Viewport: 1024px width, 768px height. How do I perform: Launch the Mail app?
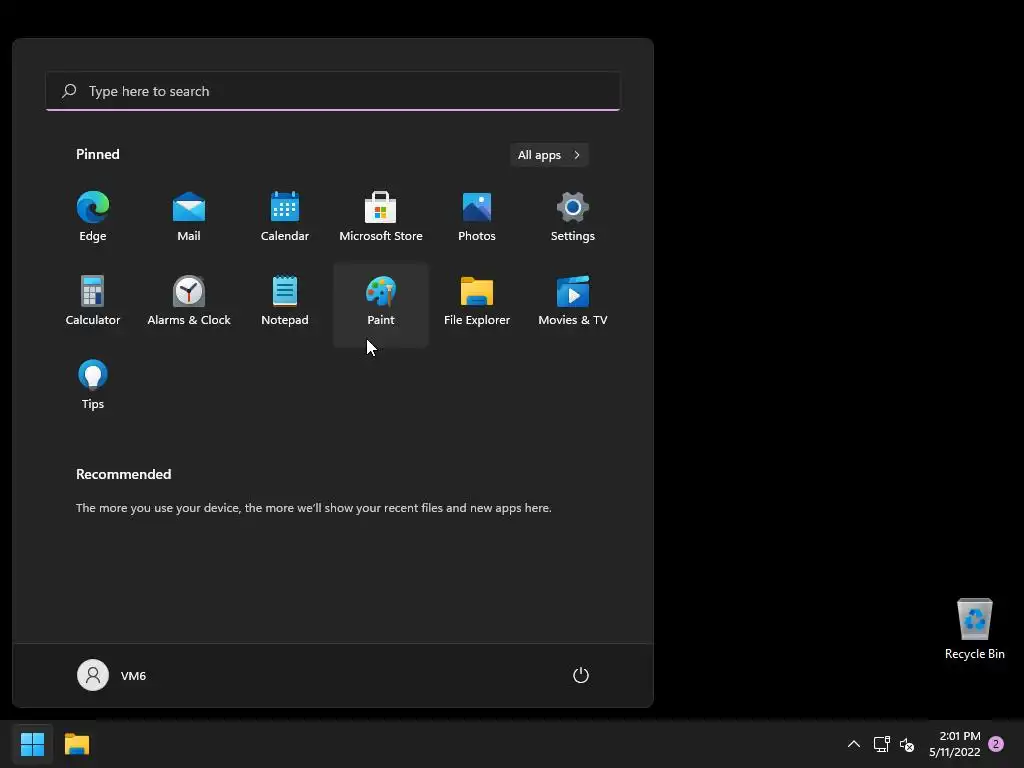[189, 217]
